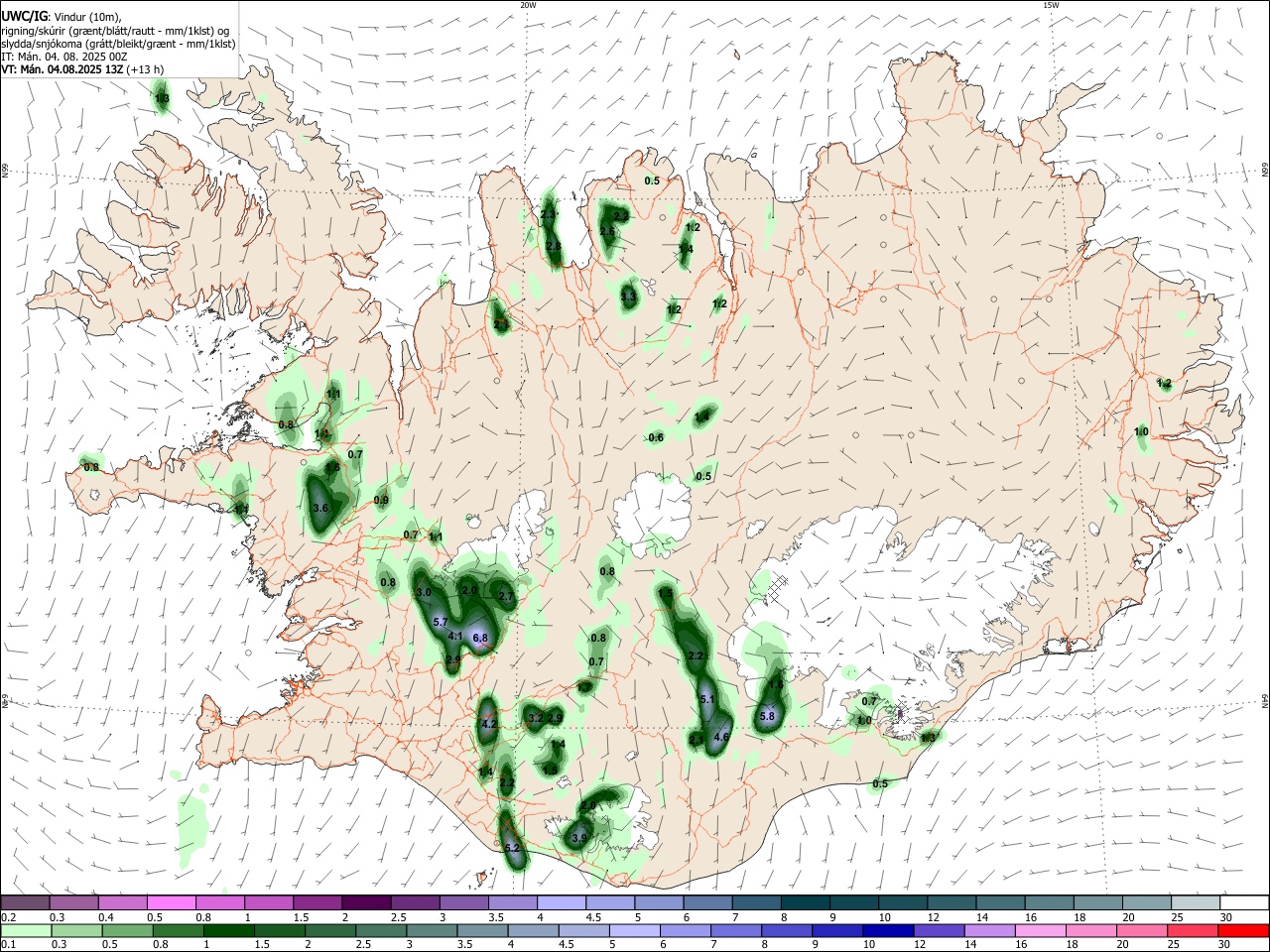Viewport: 1270px width, 952px height.
Task: Click the 3.0 precipitation value on the map
Action: click(x=424, y=592)
